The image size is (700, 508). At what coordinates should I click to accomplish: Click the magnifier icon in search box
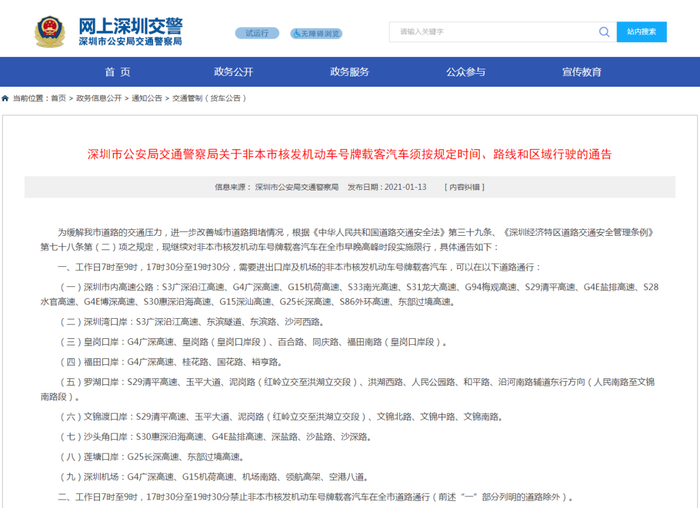pyautogui.click(x=604, y=32)
